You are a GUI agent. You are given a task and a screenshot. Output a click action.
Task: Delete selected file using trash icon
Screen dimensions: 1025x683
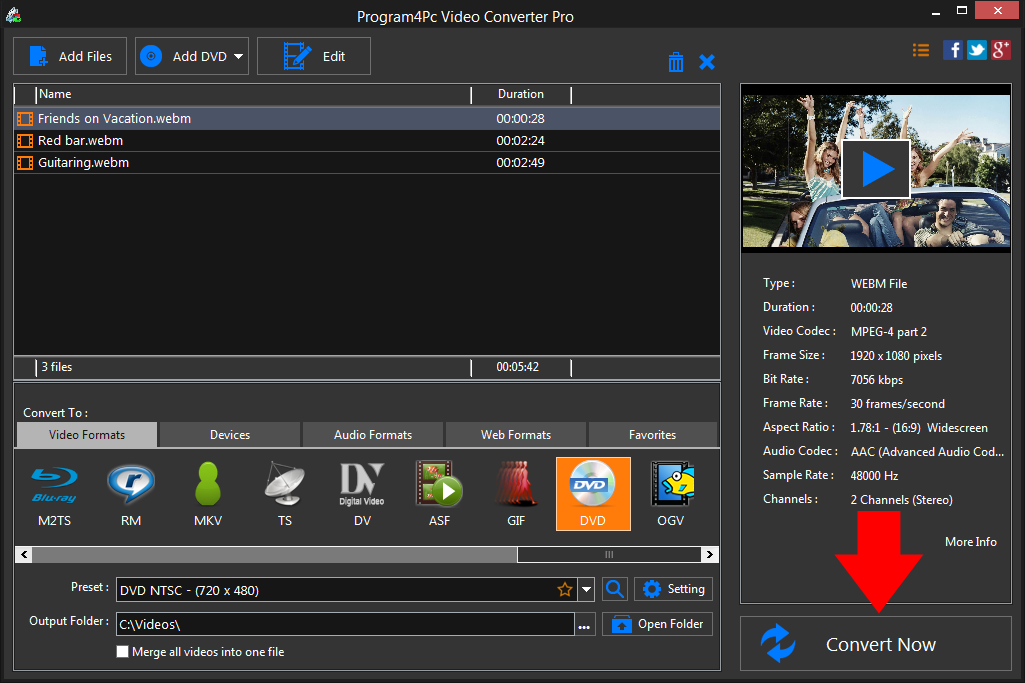675,61
